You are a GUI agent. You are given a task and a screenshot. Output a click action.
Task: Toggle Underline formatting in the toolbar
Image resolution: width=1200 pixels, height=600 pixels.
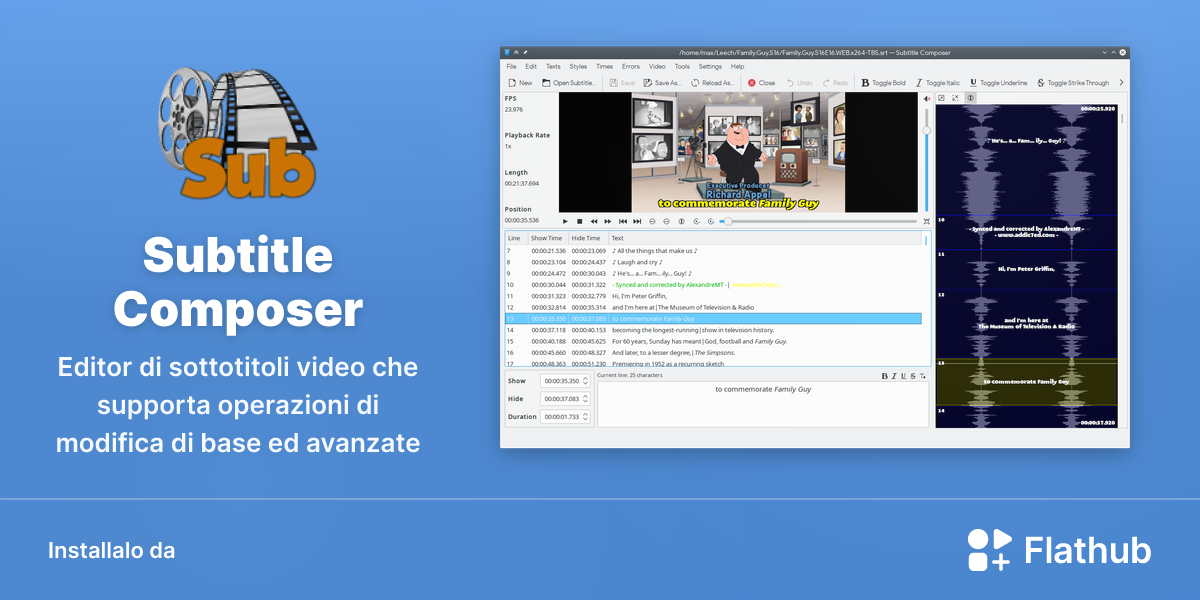pos(997,83)
